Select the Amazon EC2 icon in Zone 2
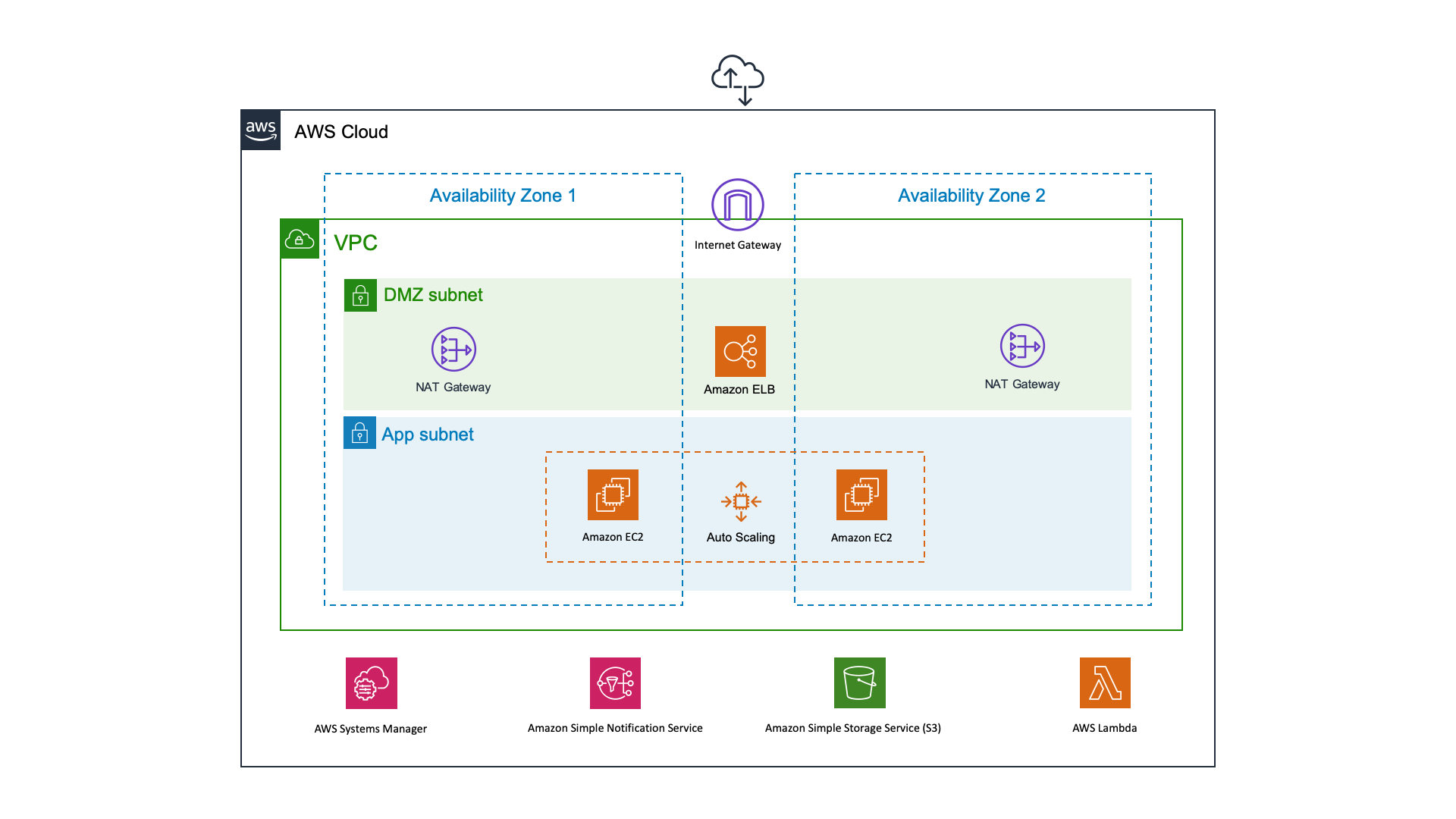The width and height of the screenshot is (1456, 819). point(861,494)
